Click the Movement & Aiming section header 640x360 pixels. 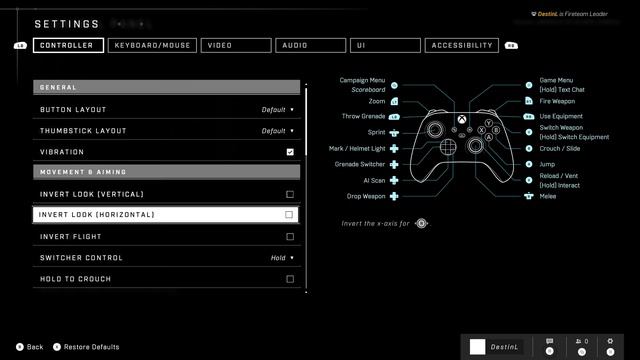pos(167,172)
